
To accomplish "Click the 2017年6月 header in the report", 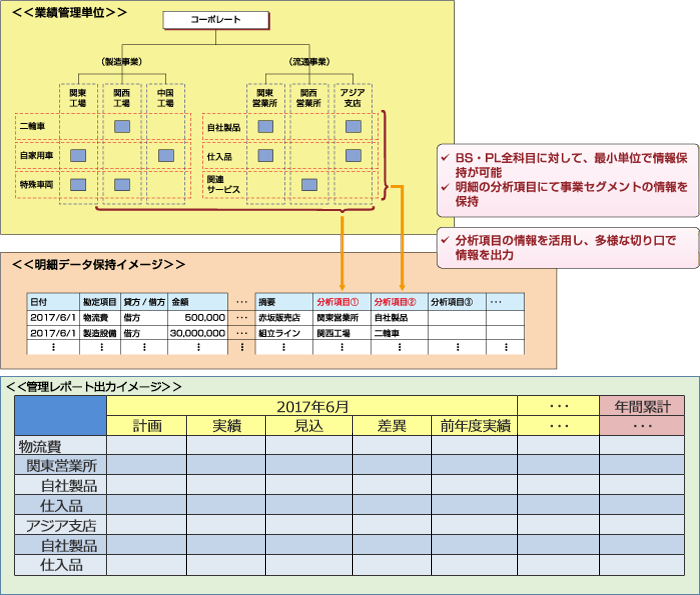I will (311, 406).
